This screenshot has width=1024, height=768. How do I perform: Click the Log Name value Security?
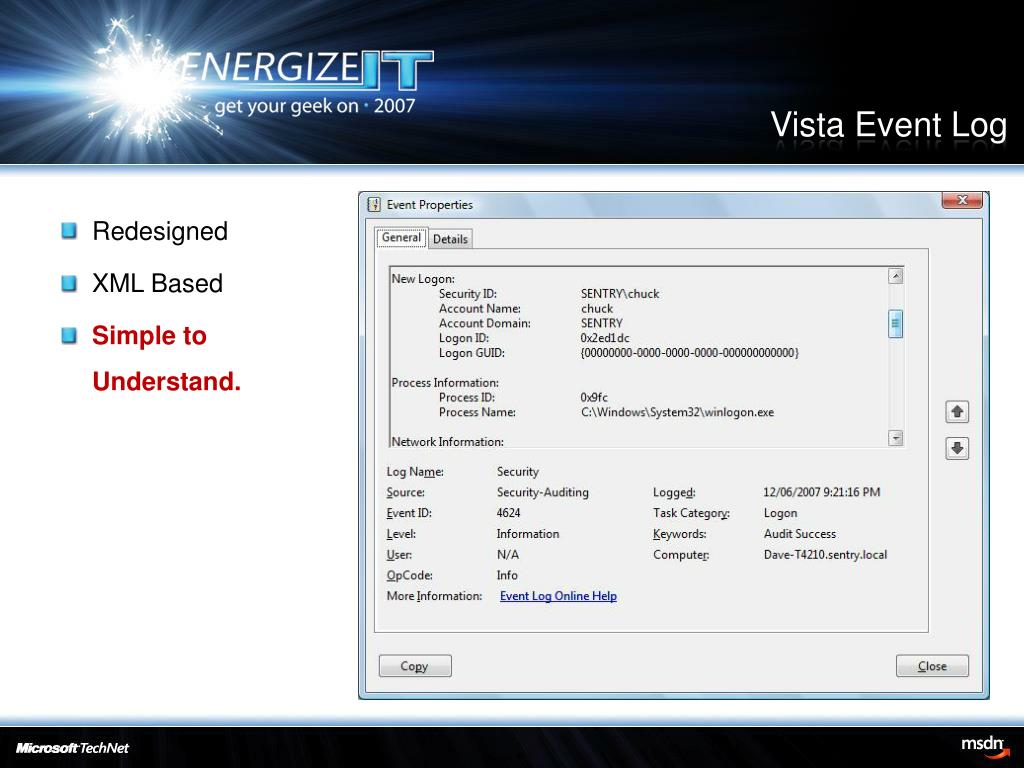coord(518,472)
